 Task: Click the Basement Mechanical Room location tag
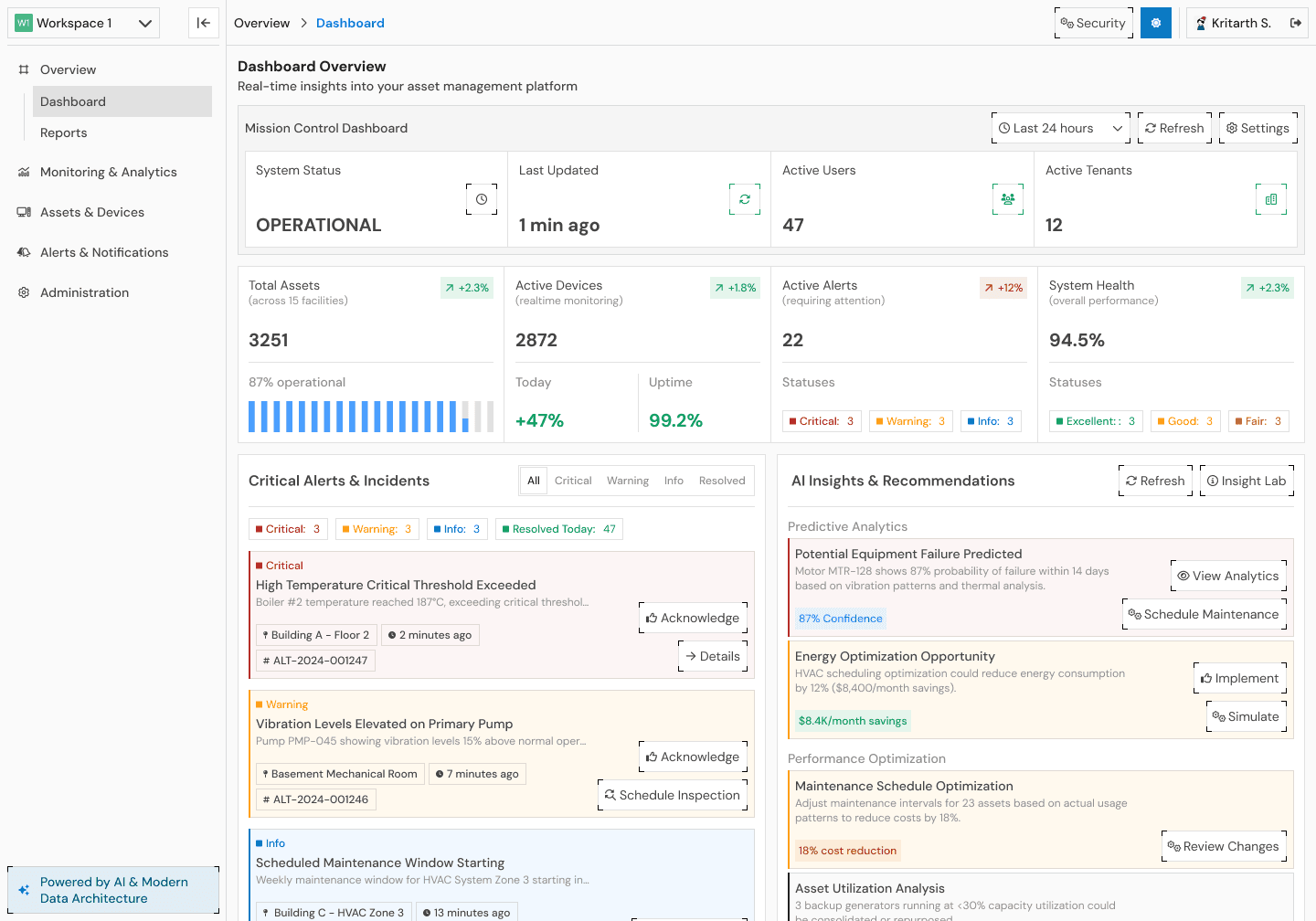coord(340,774)
